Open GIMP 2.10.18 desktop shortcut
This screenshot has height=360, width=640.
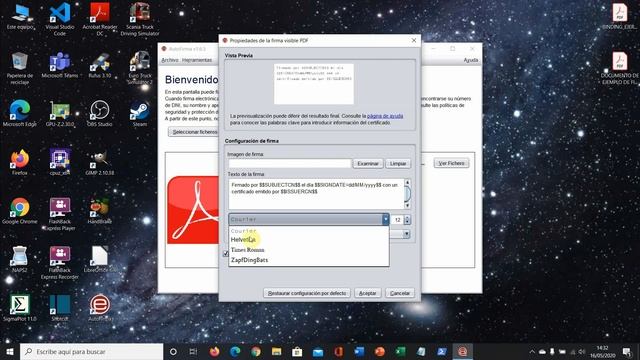[100, 162]
